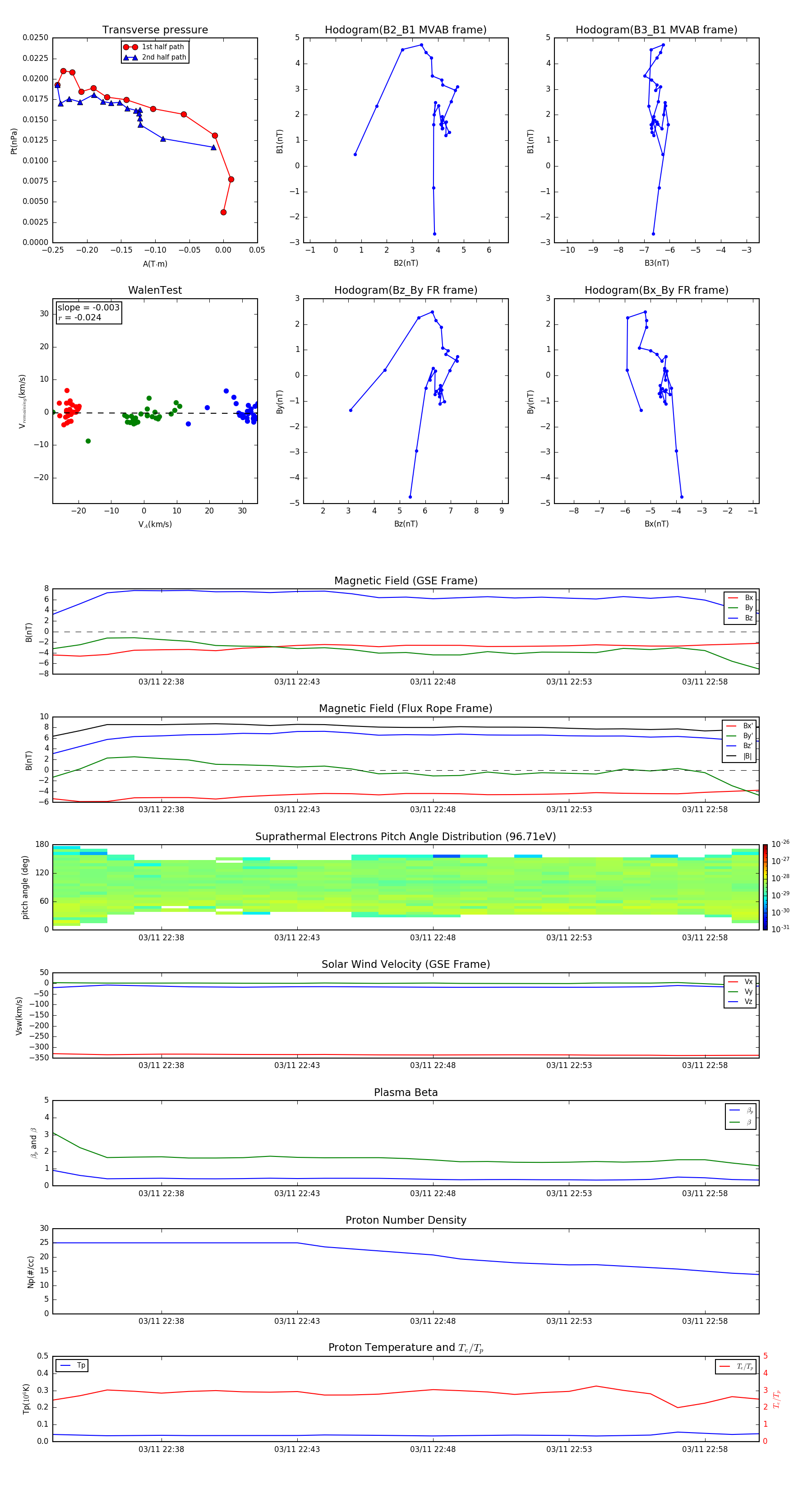Click the 'By' legend entry in GSE panel

click(x=740, y=607)
